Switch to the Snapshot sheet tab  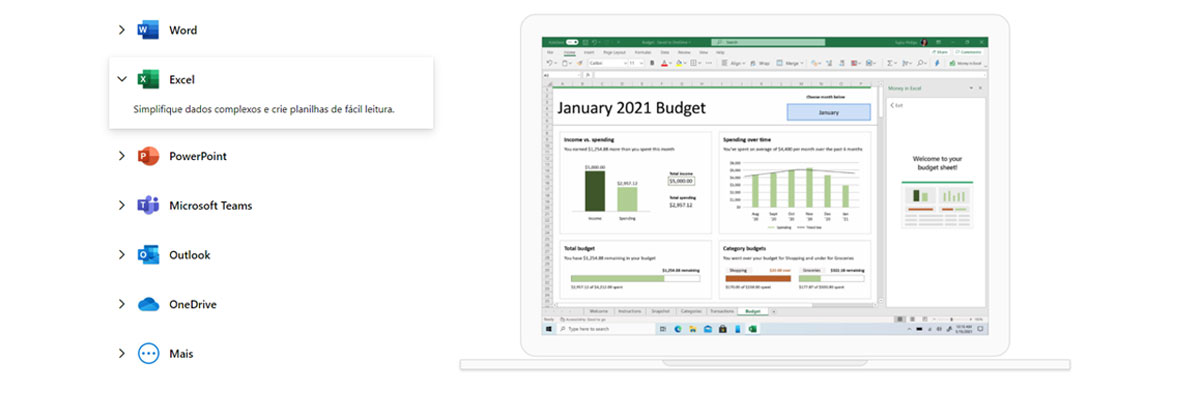[660, 311]
